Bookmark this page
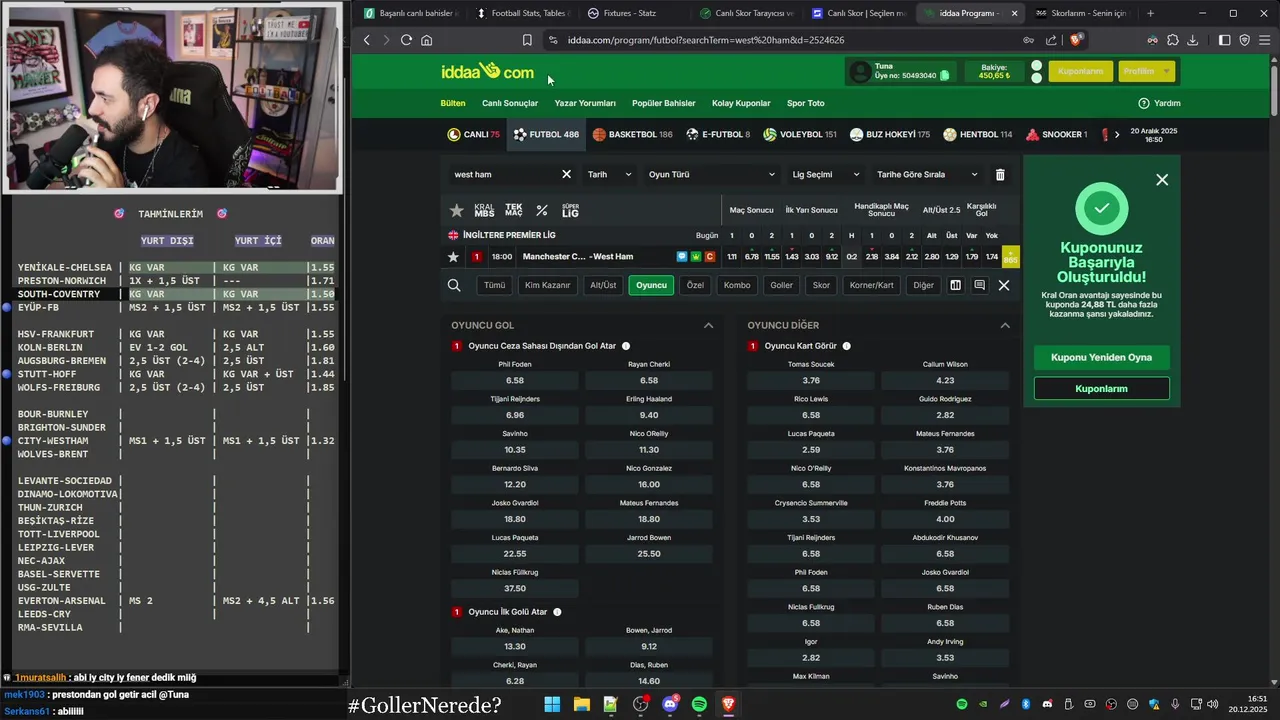1280x720 pixels. click(527, 40)
